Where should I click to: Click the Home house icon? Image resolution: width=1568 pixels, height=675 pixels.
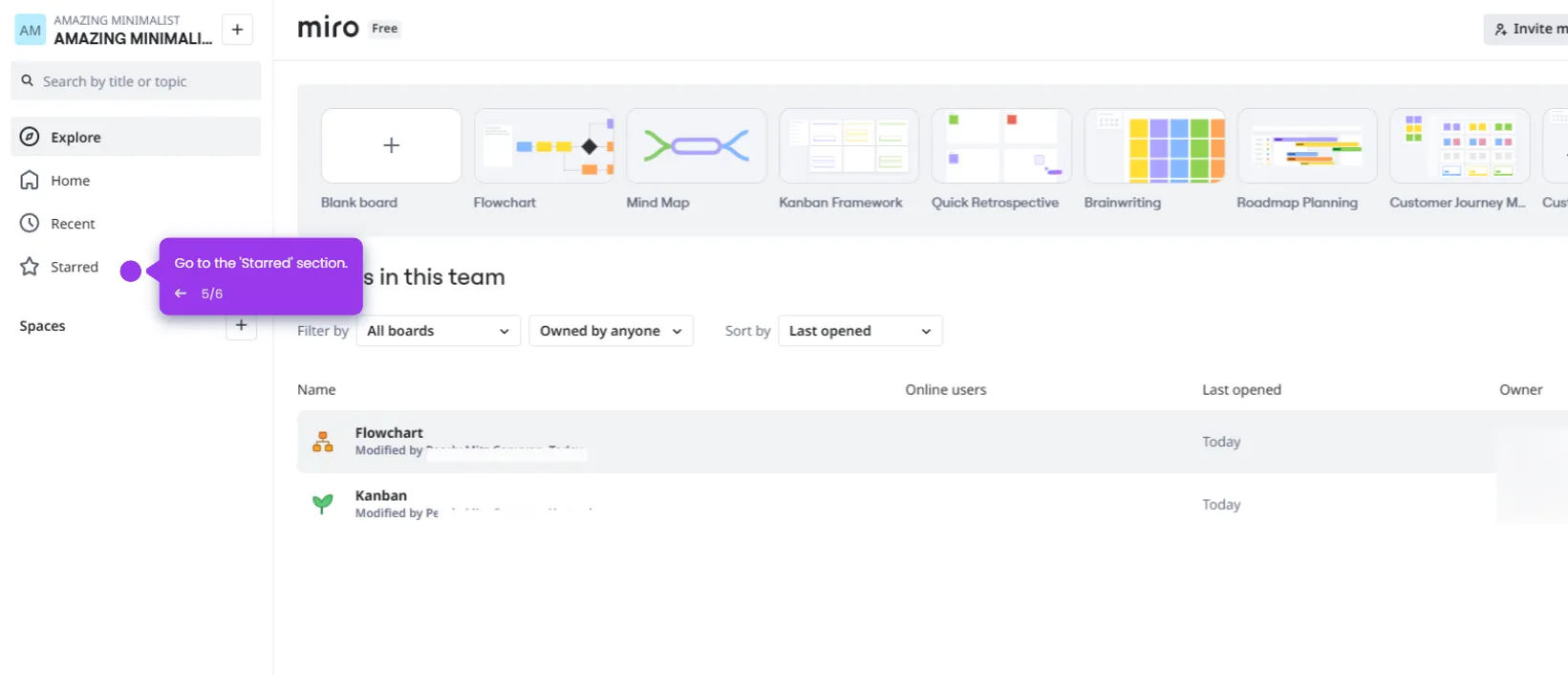(30, 180)
